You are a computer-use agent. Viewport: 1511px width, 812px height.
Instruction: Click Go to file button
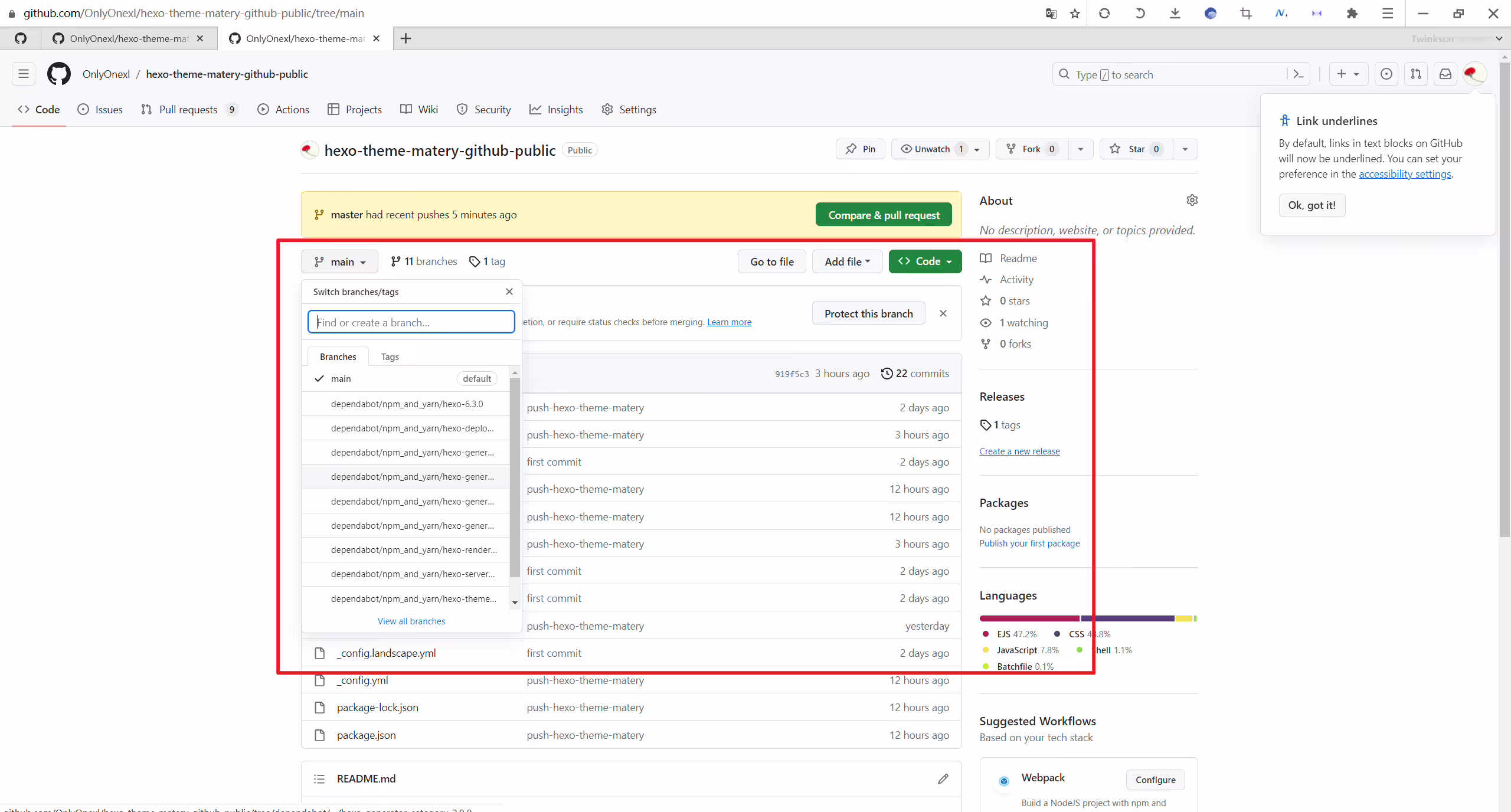(772, 261)
